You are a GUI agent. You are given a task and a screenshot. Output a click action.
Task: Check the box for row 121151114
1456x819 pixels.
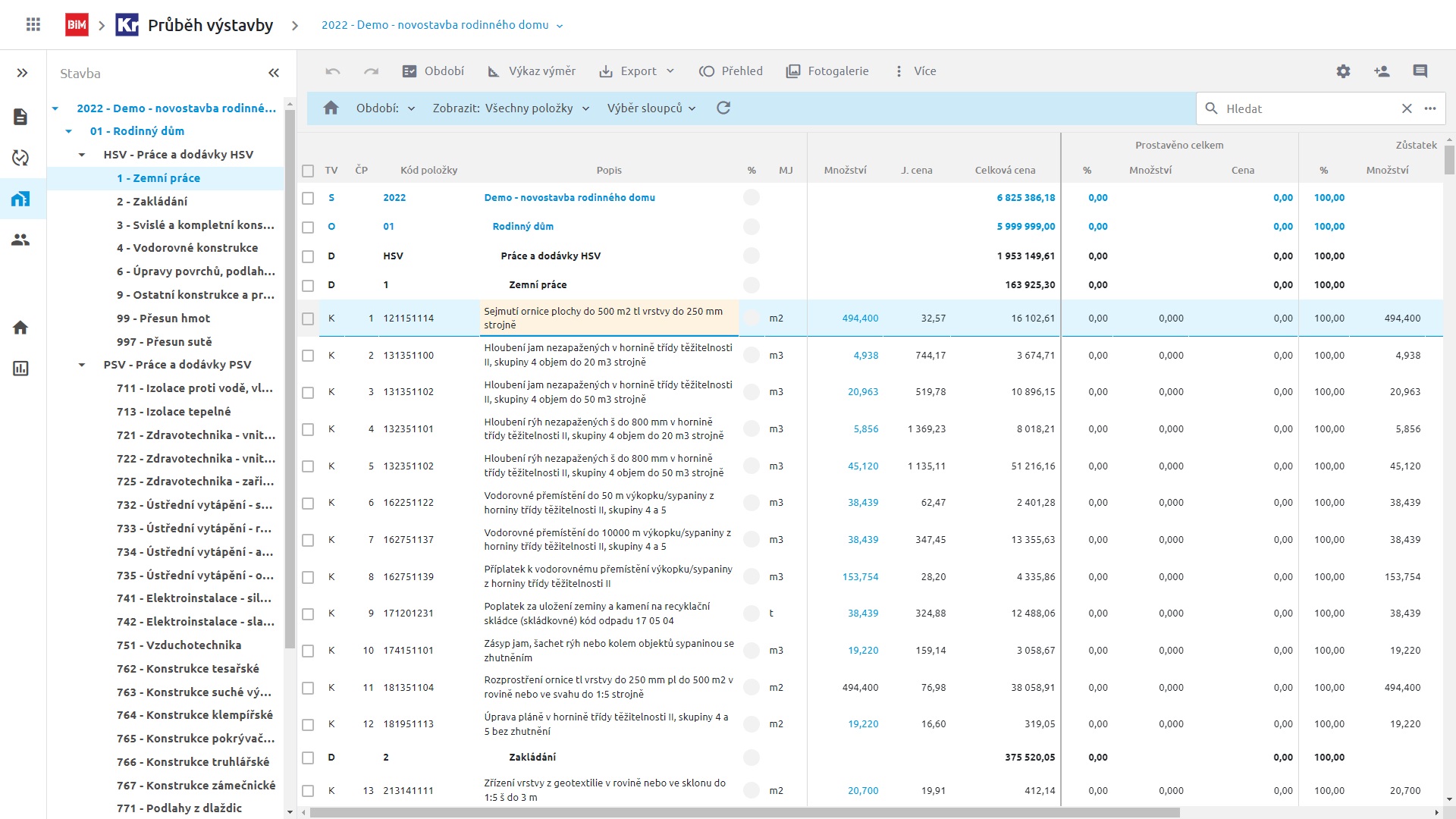tap(308, 318)
